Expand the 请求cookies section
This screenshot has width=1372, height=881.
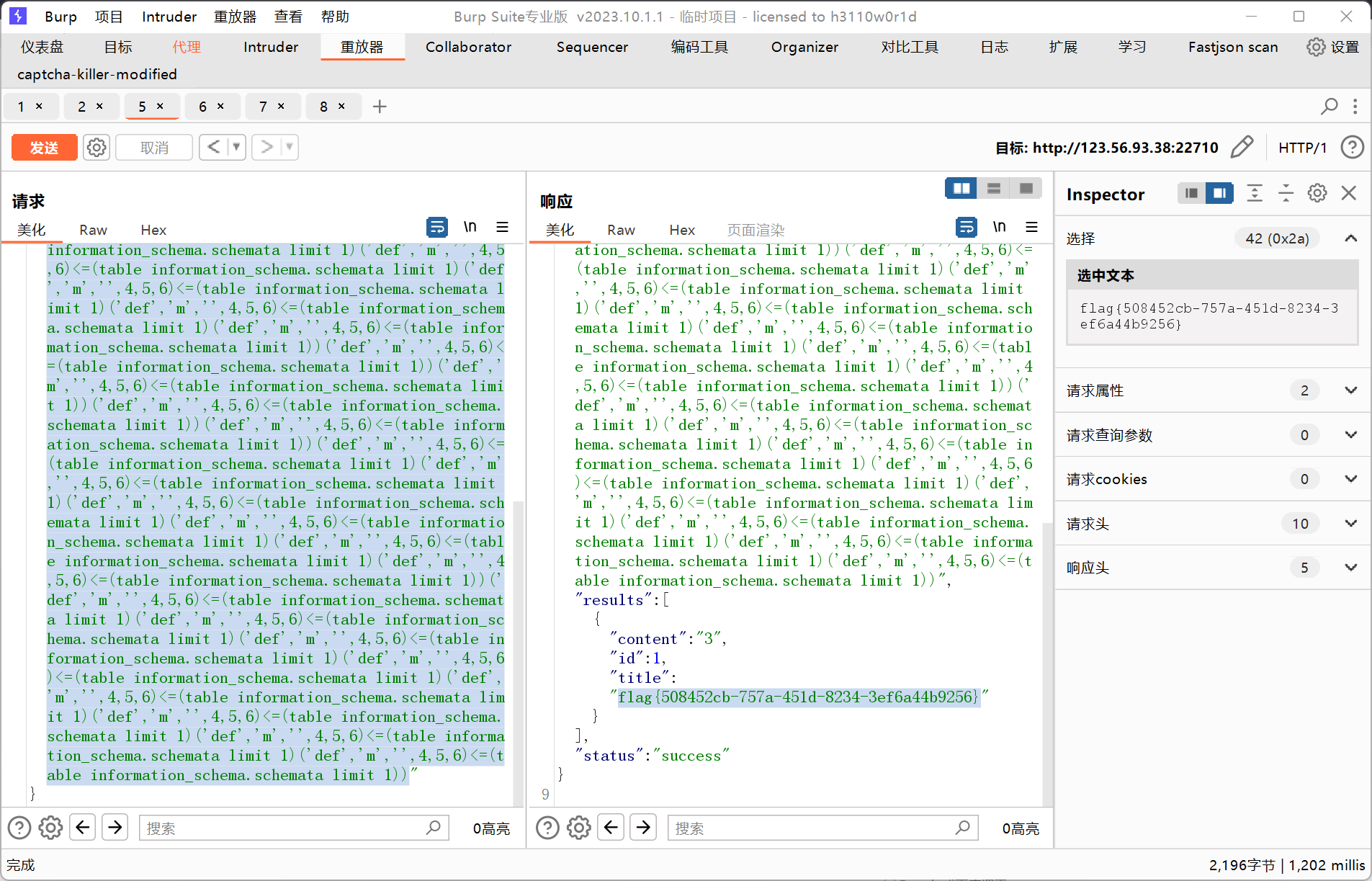(x=1351, y=479)
